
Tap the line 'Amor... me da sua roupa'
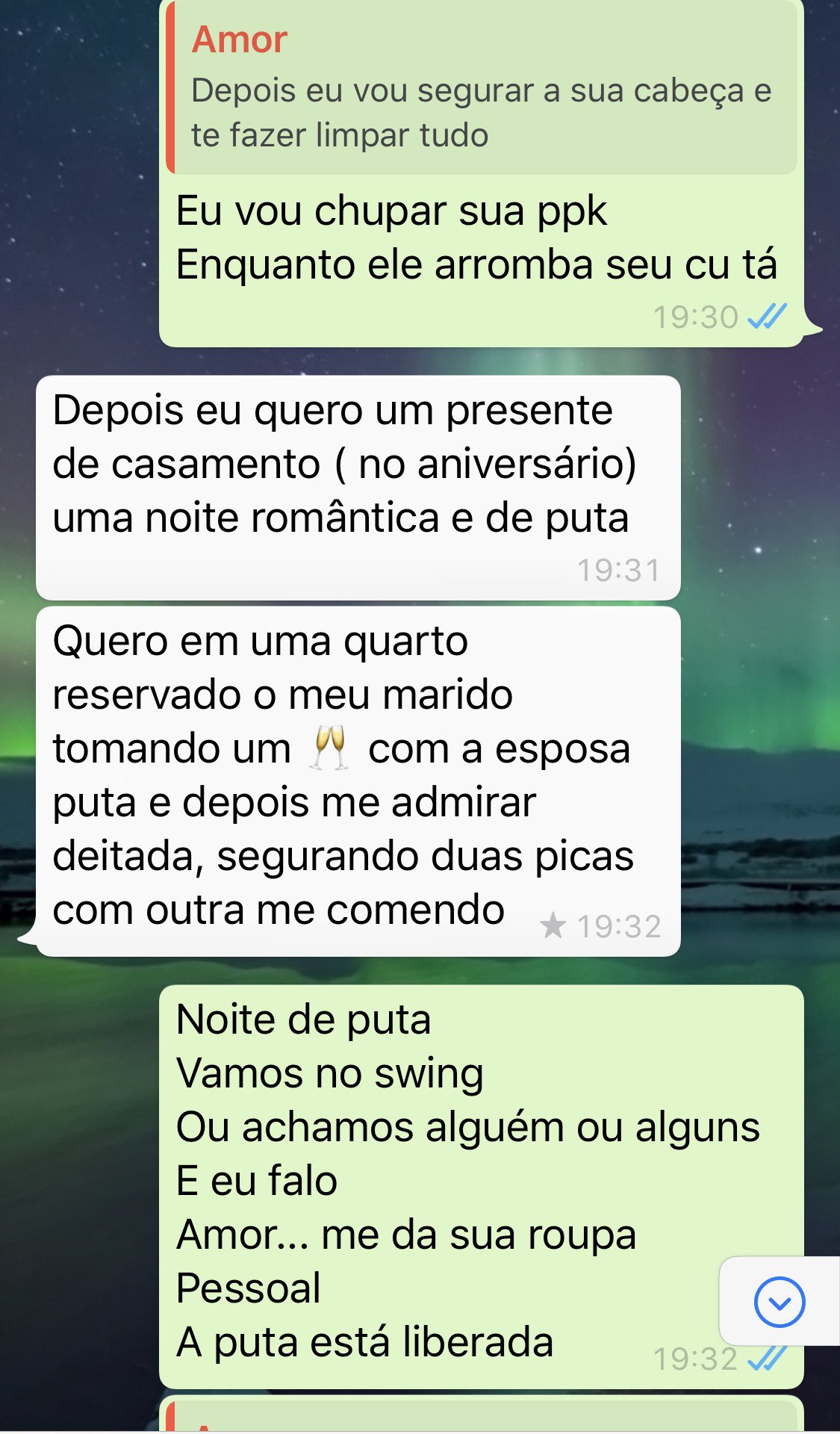[406, 1235]
